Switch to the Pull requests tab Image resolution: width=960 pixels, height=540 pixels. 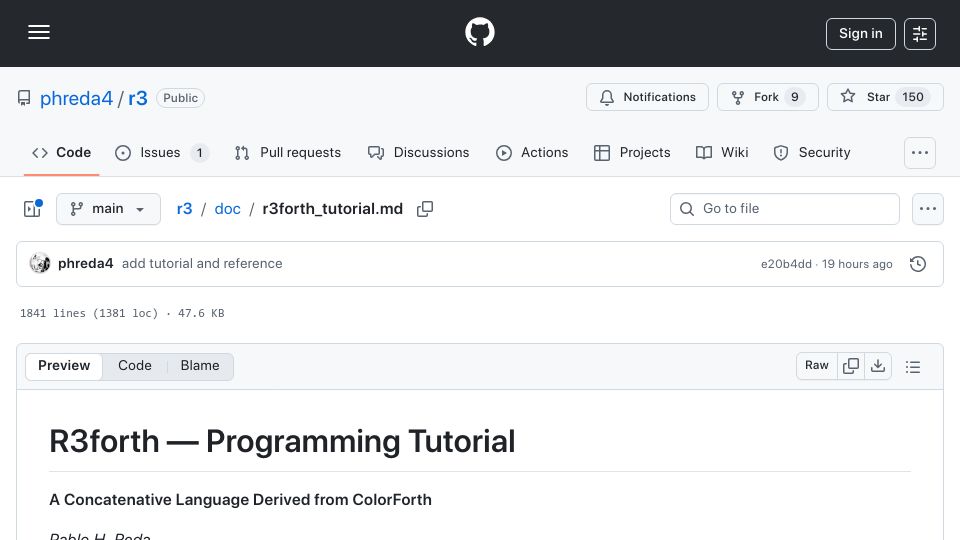288,152
